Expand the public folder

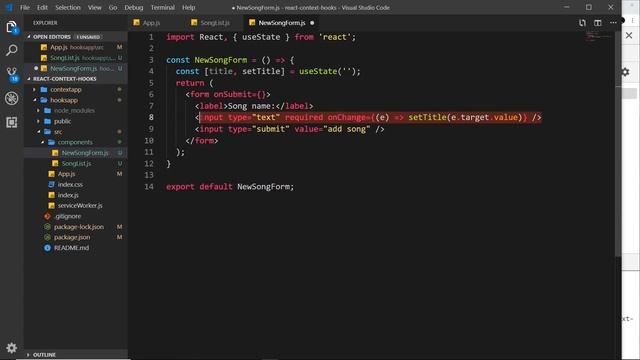(x=62, y=121)
